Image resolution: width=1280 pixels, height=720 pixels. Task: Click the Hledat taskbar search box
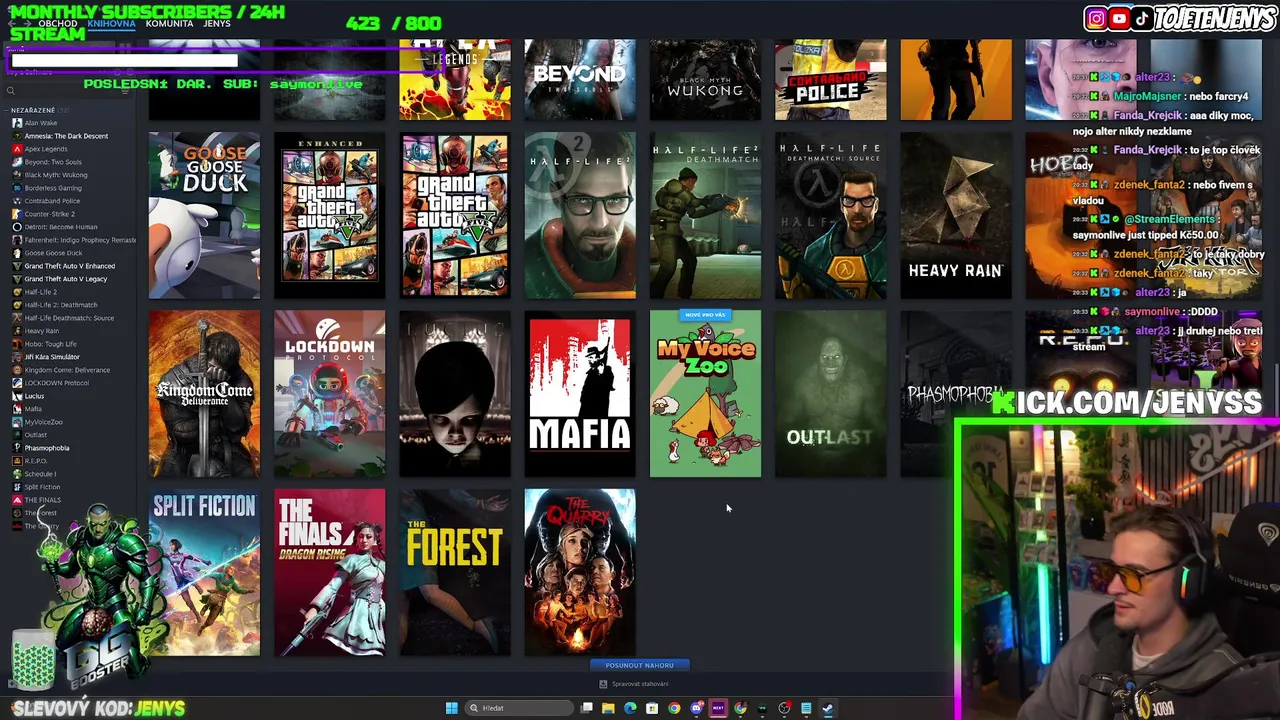pyautogui.click(x=520, y=708)
